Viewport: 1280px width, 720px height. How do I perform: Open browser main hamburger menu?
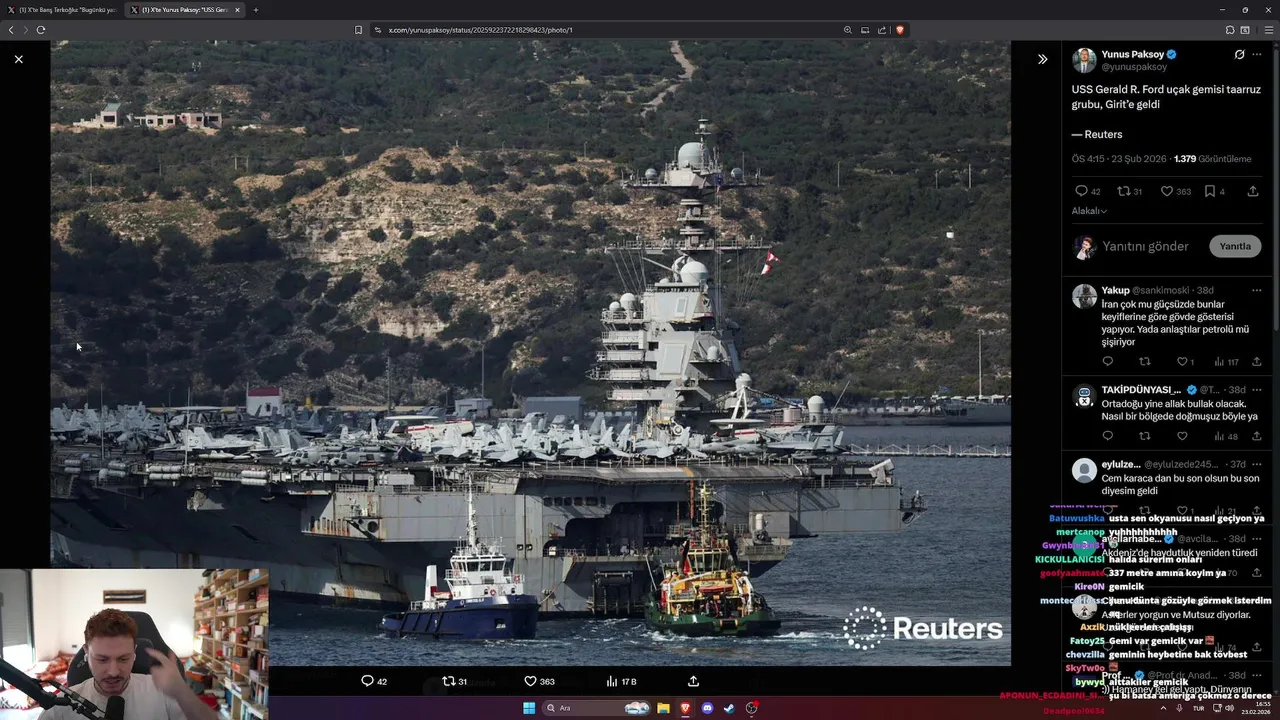[x=1268, y=30]
